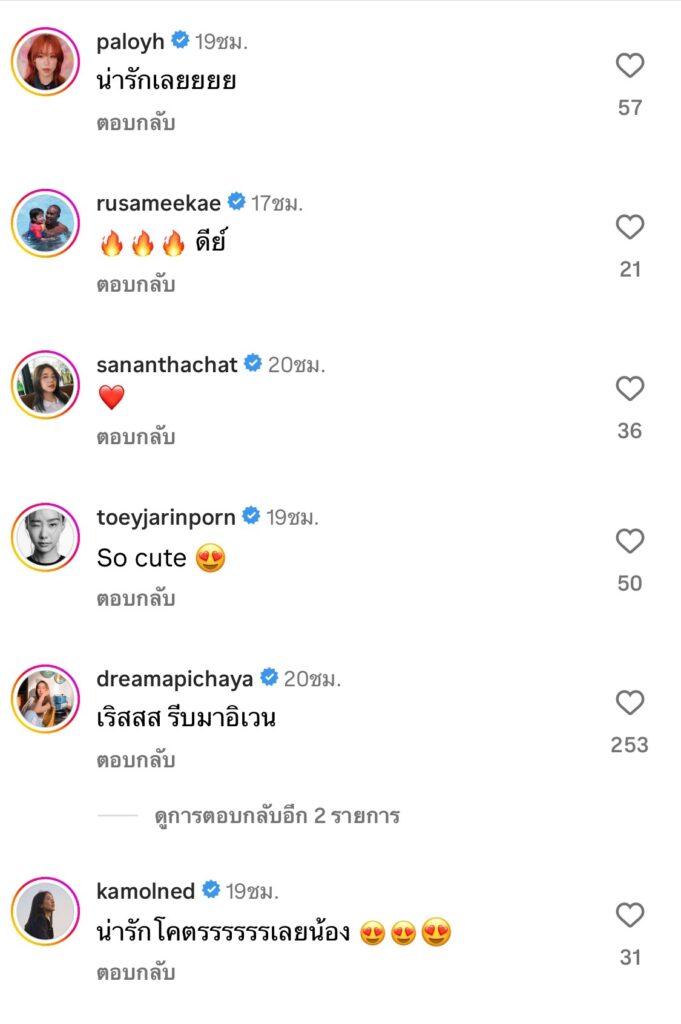
Task: Open rusameekae's profile picture
Action: [x=45, y=223]
